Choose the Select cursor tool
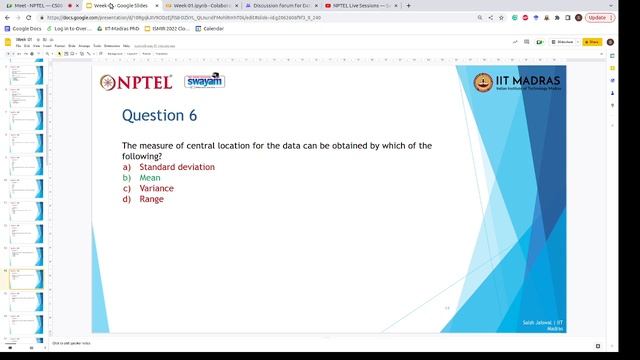The height and width of the screenshot is (360, 640). point(59,53)
